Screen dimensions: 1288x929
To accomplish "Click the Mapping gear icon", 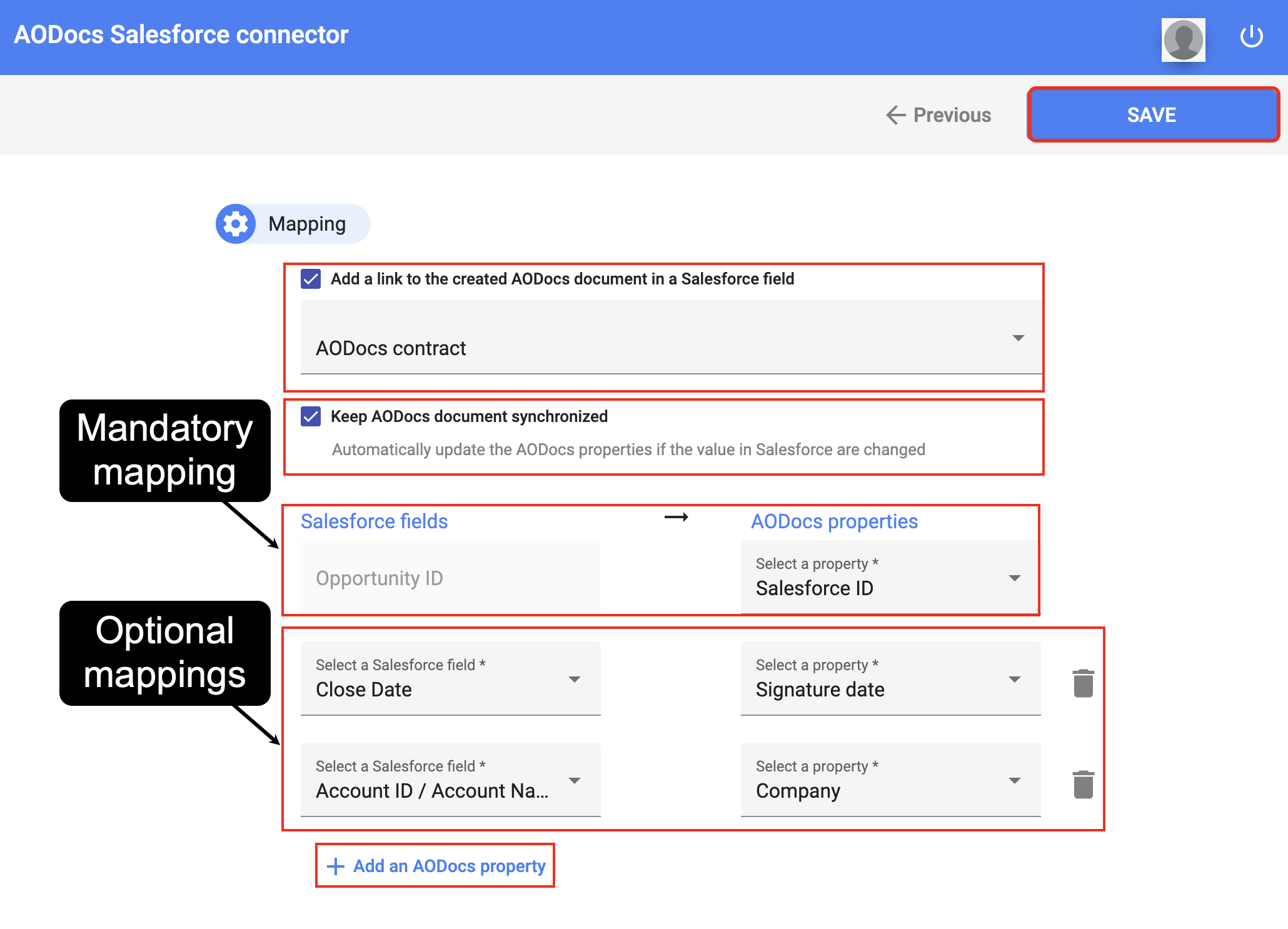I will point(236,224).
